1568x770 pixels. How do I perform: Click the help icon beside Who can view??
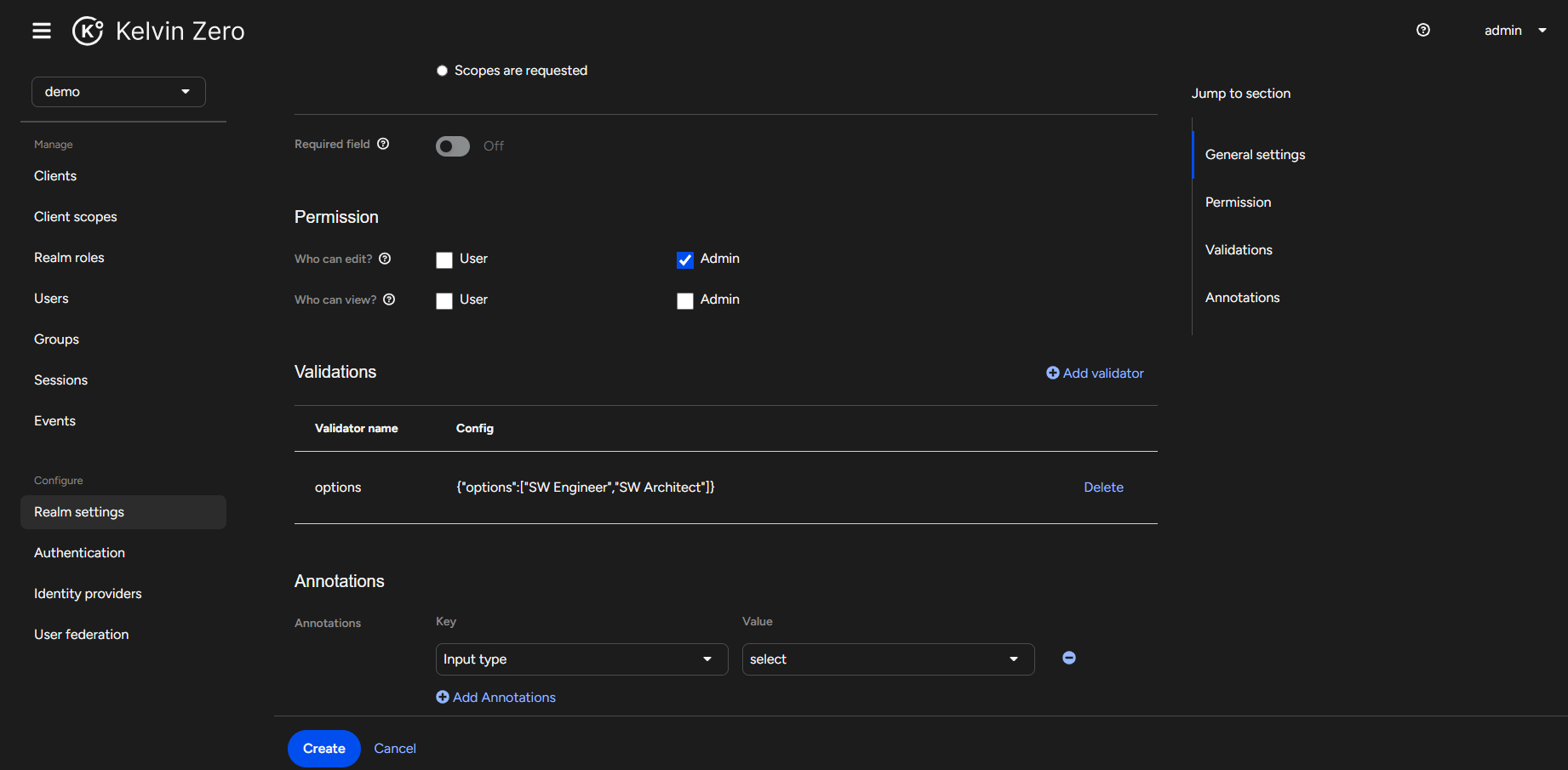pyautogui.click(x=389, y=299)
